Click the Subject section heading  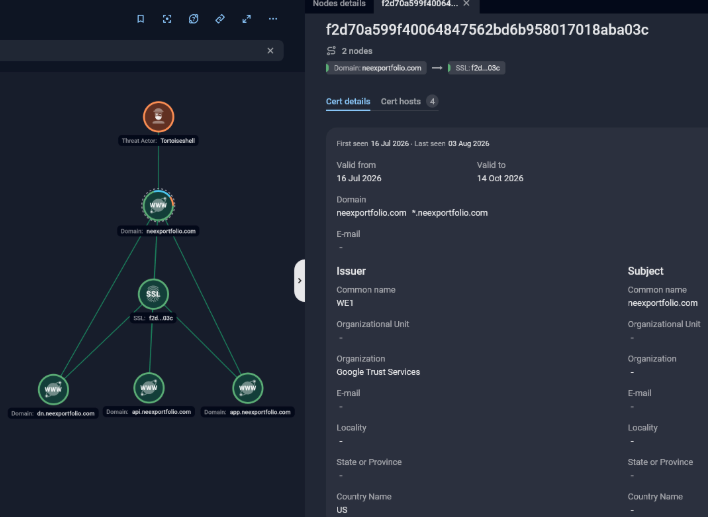point(645,271)
